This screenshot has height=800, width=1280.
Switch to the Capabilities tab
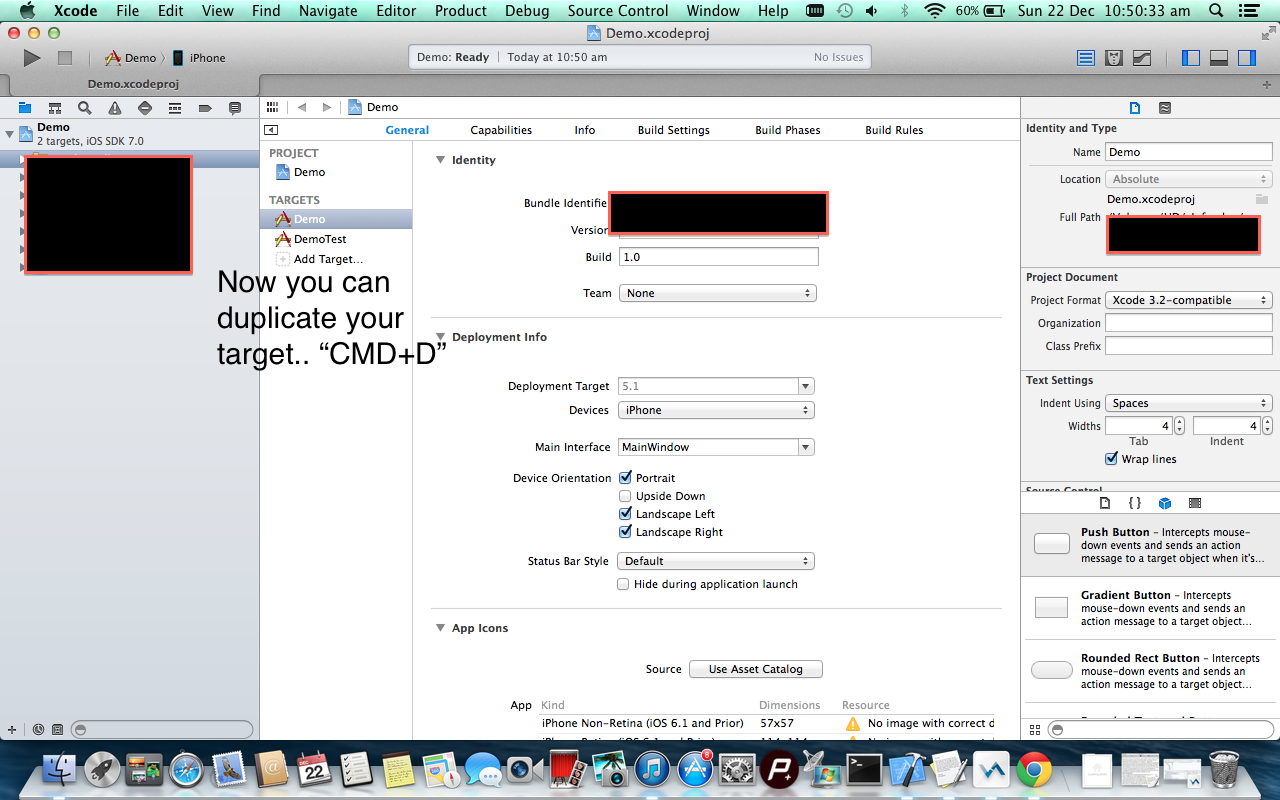[x=501, y=130]
